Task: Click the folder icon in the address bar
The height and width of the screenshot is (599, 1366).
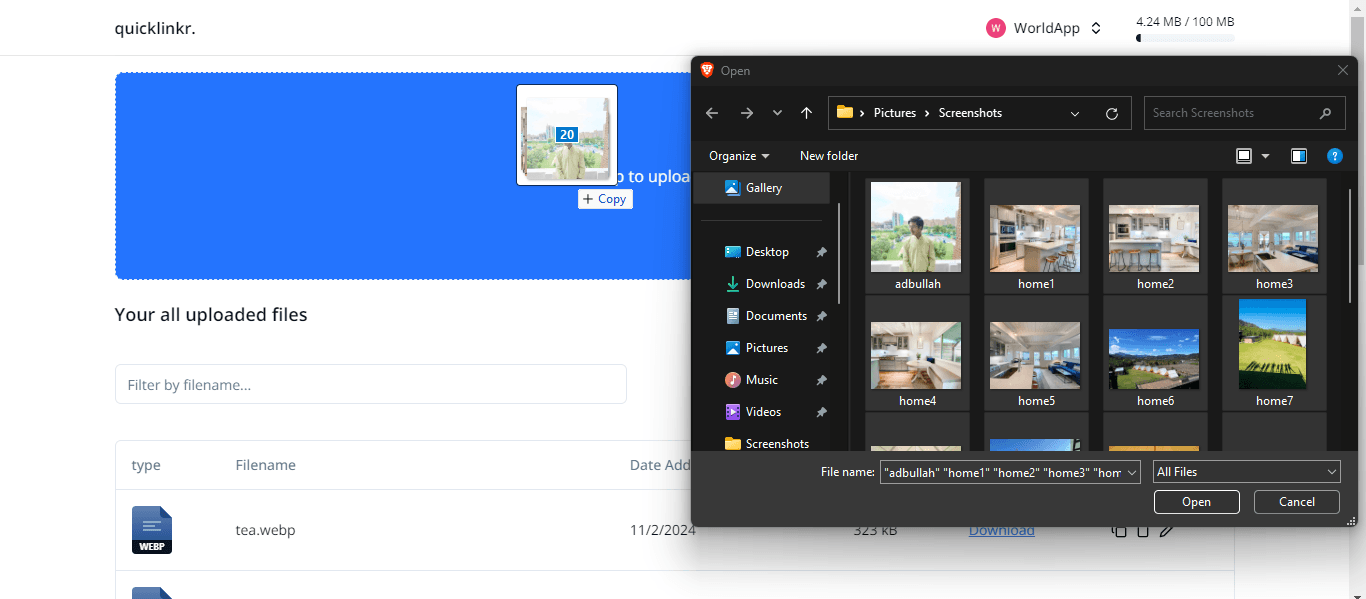Action: pyautogui.click(x=845, y=112)
